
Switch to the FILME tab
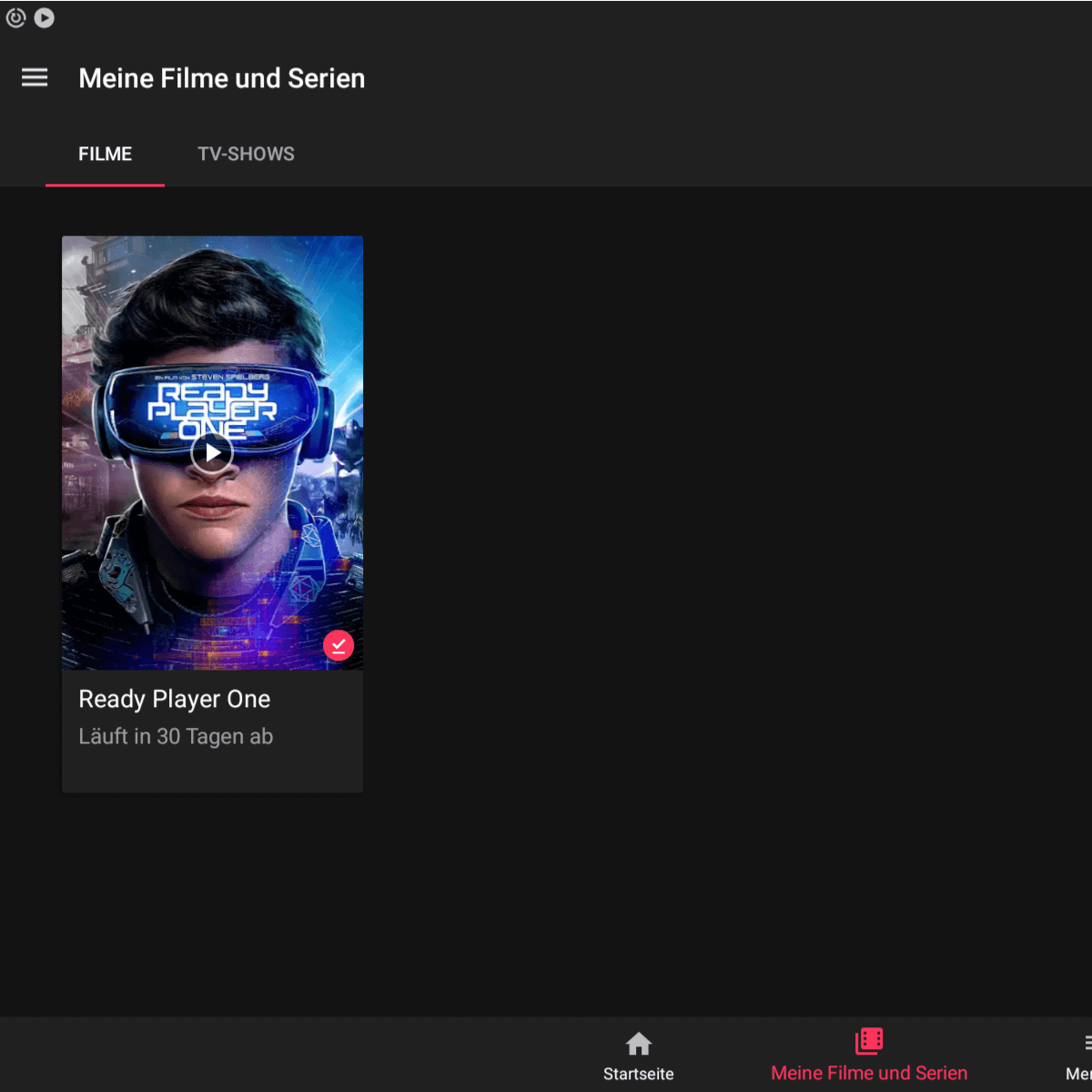click(x=105, y=154)
